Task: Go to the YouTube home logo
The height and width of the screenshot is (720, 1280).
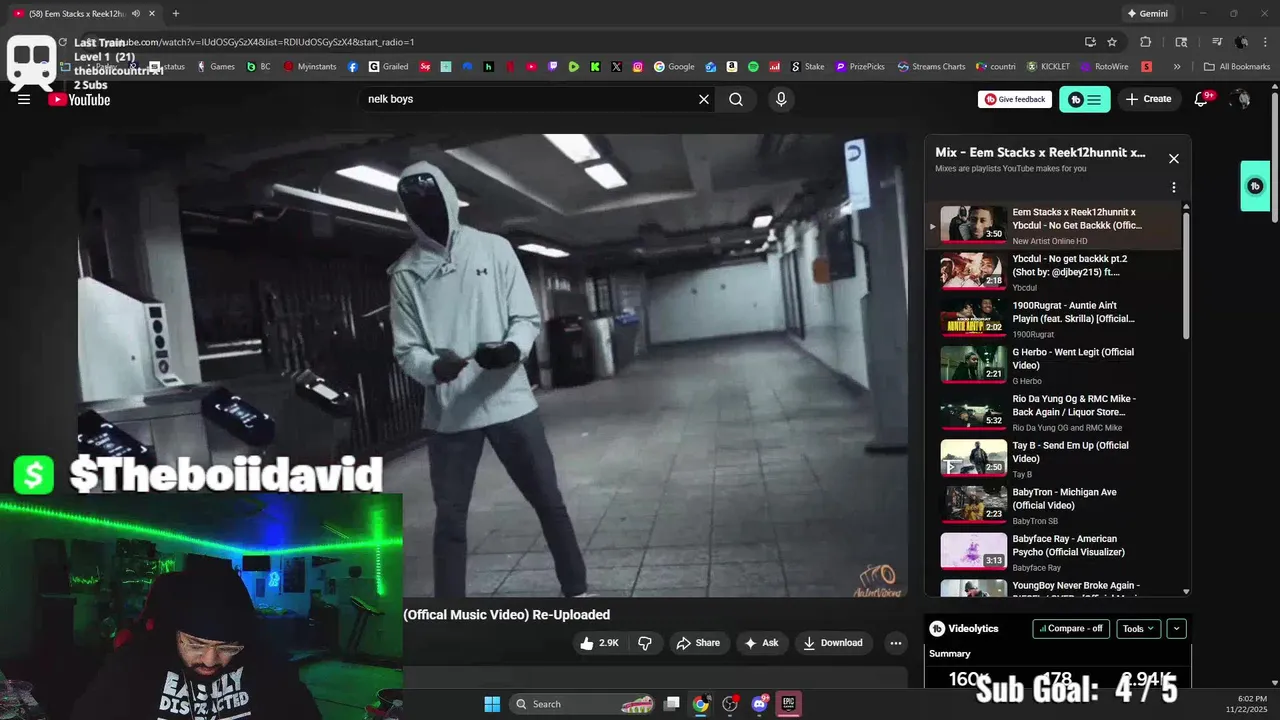Action: [x=79, y=99]
